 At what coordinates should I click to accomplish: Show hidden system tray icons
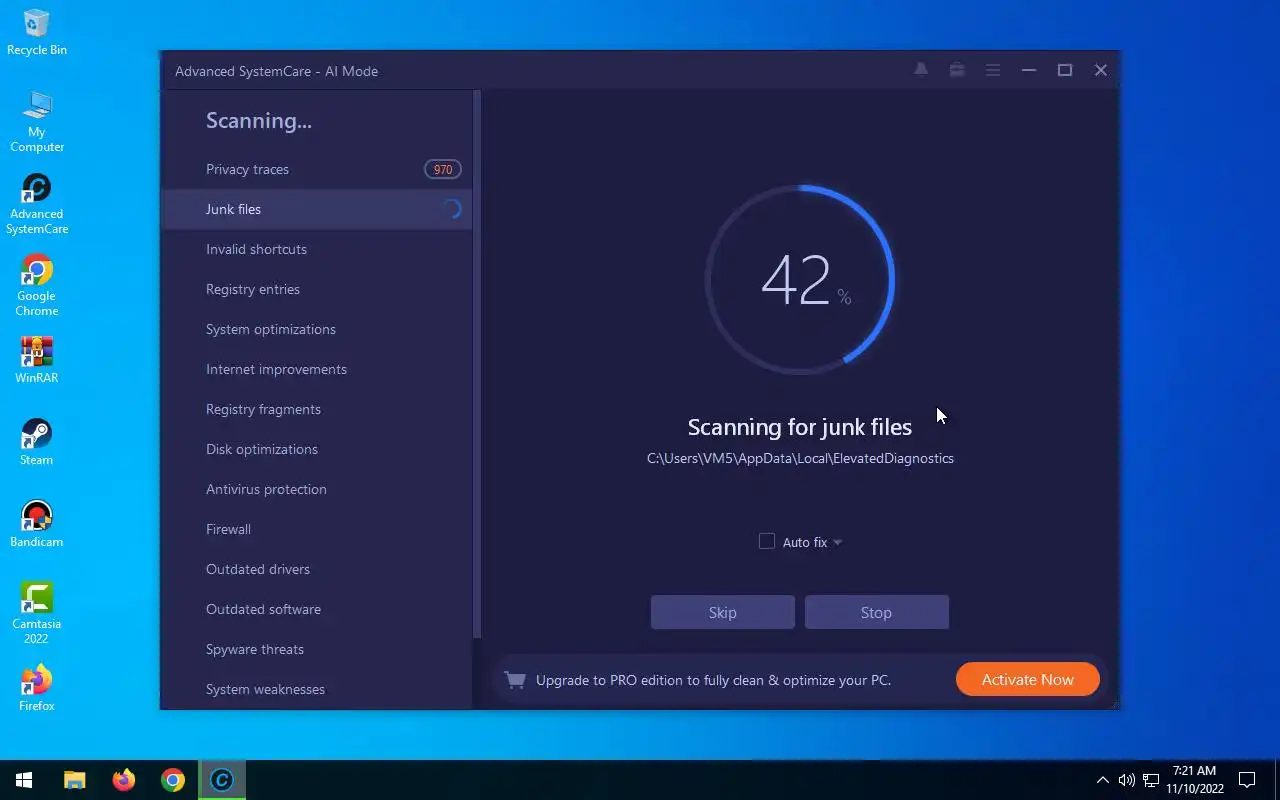[1102, 780]
